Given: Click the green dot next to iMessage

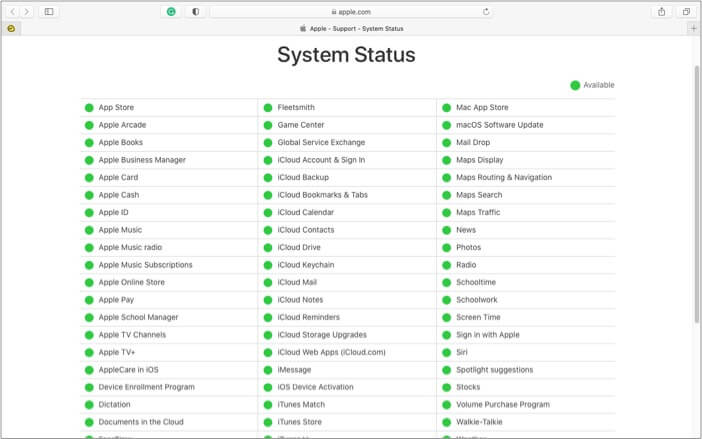Looking at the screenshot, I should (268, 370).
